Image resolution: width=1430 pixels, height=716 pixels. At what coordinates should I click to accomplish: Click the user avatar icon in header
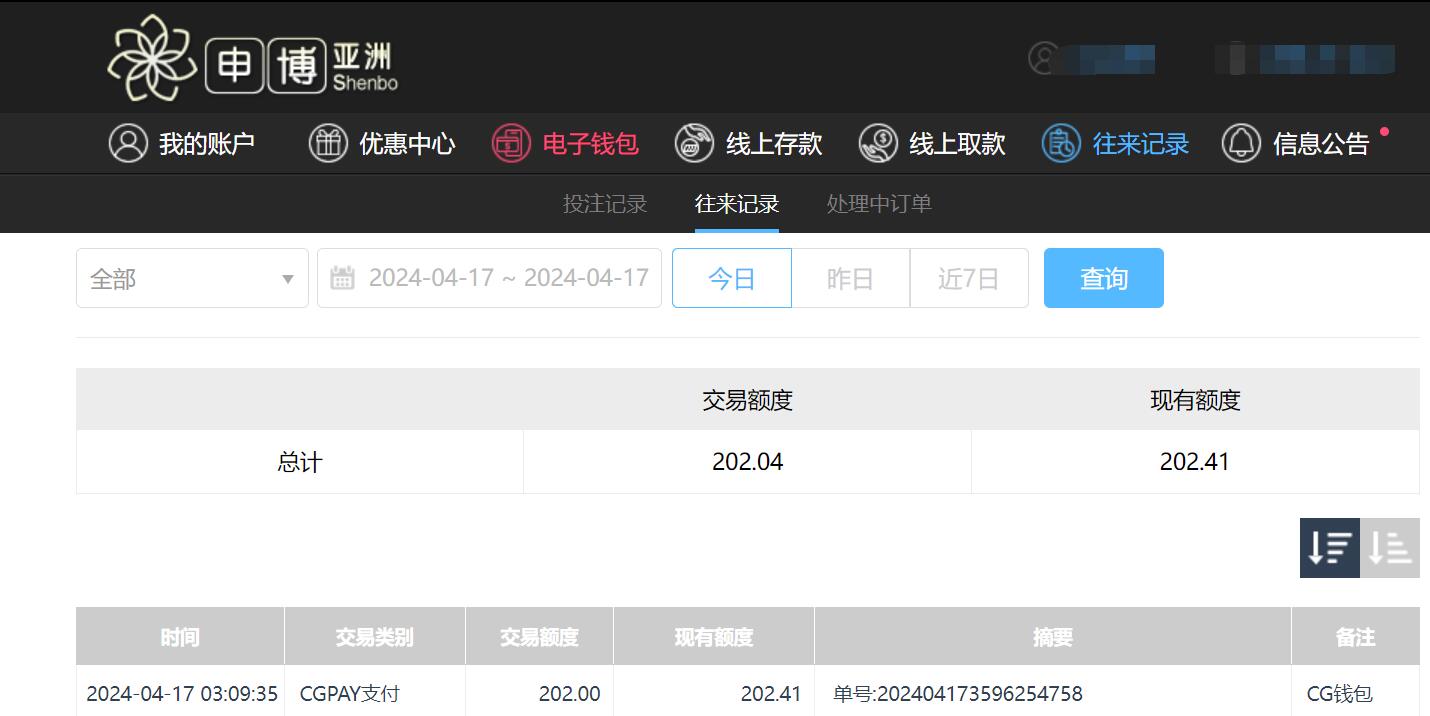click(x=1044, y=58)
